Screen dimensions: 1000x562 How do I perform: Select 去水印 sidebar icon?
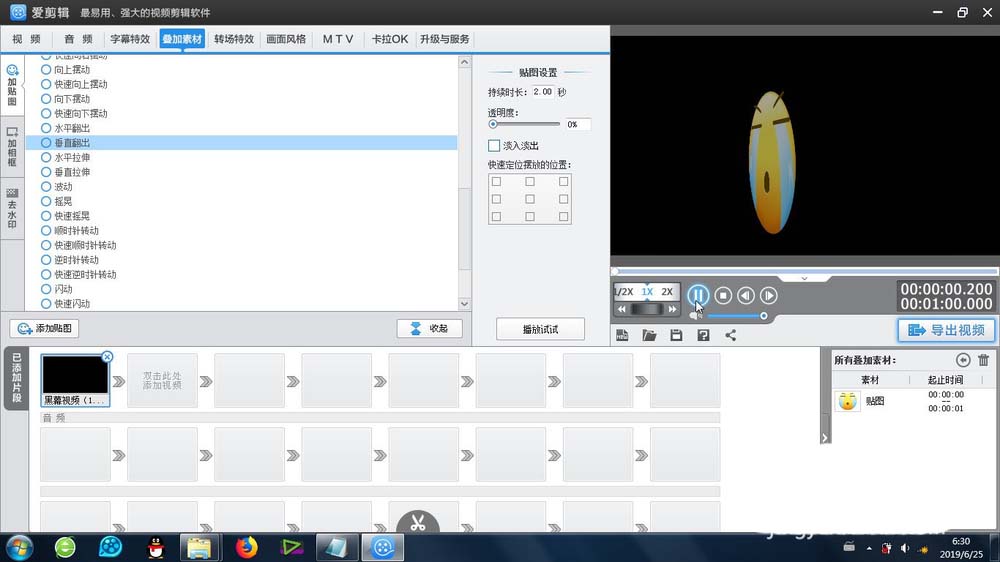pyautogui.click(x=12, y=208)
